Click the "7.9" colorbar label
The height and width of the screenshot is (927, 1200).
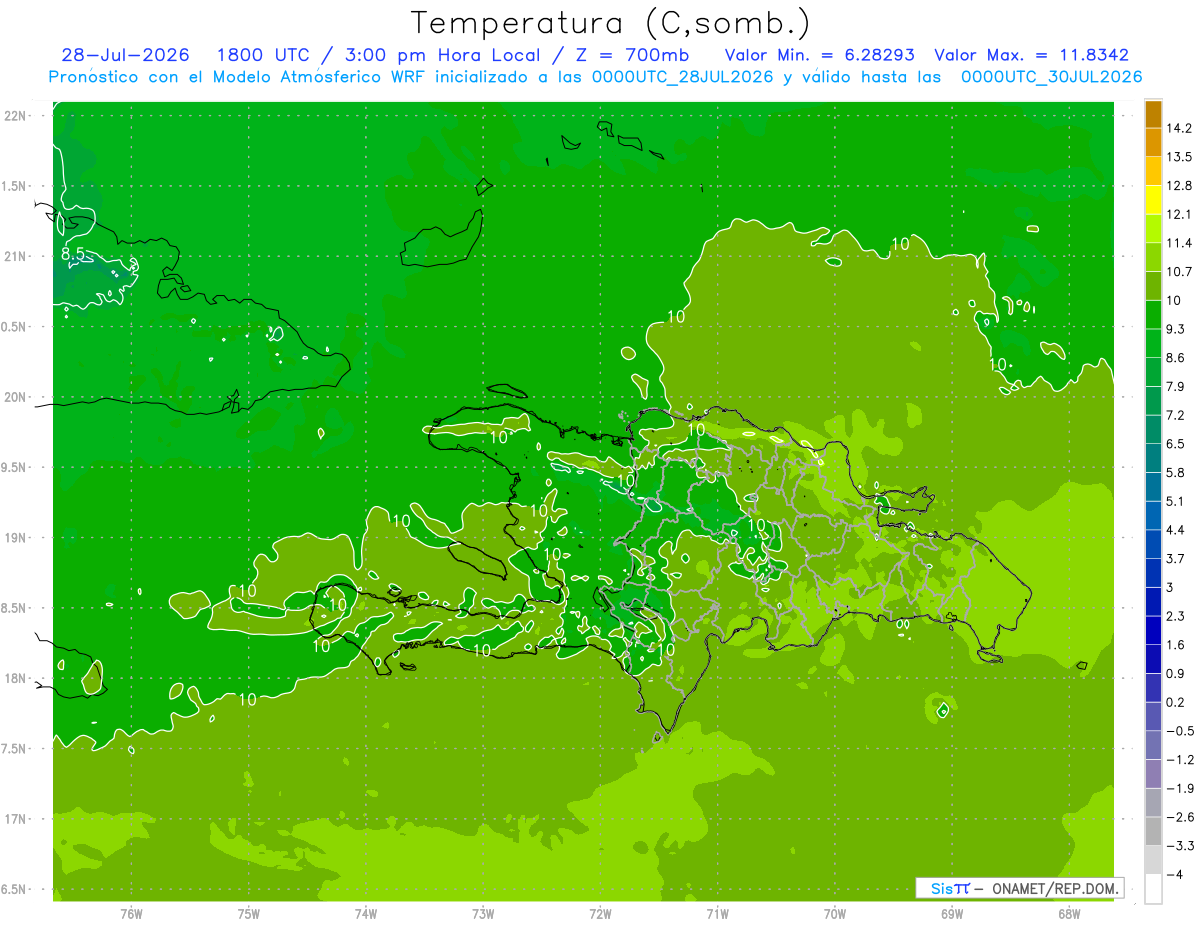1176,386
